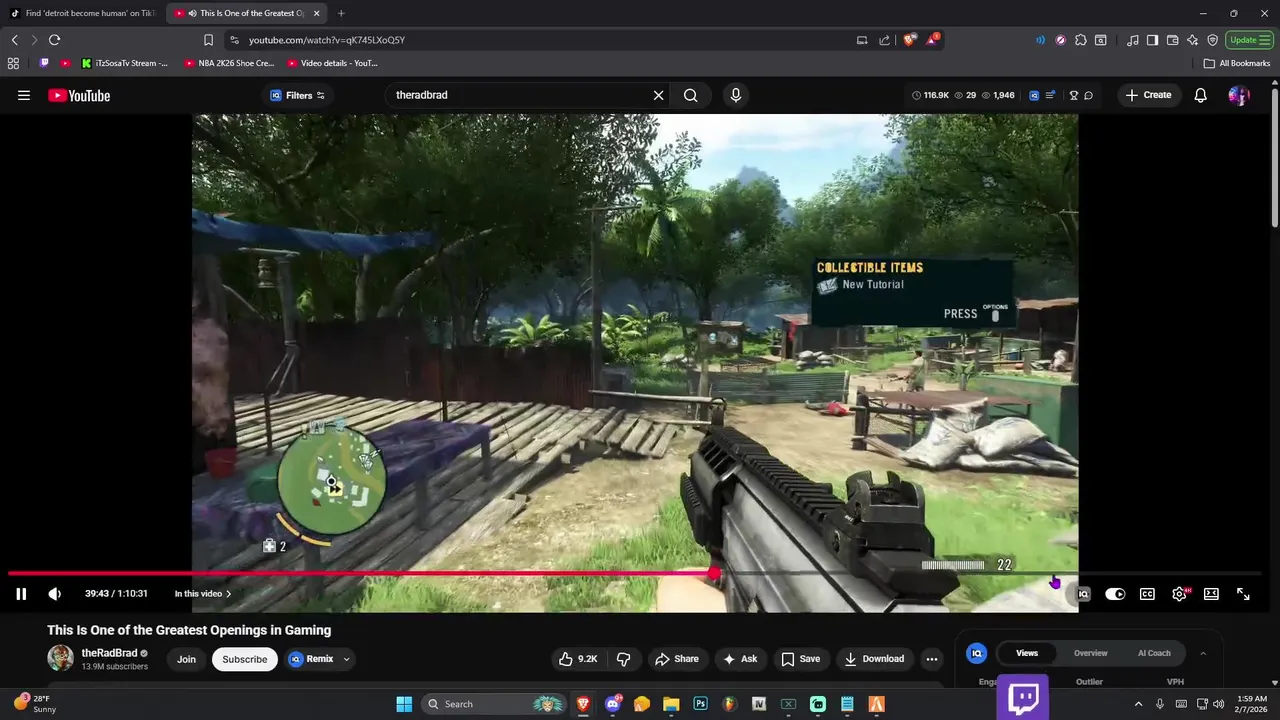
Task: Open Brave Shields lion icon
Action: [909, 40]
